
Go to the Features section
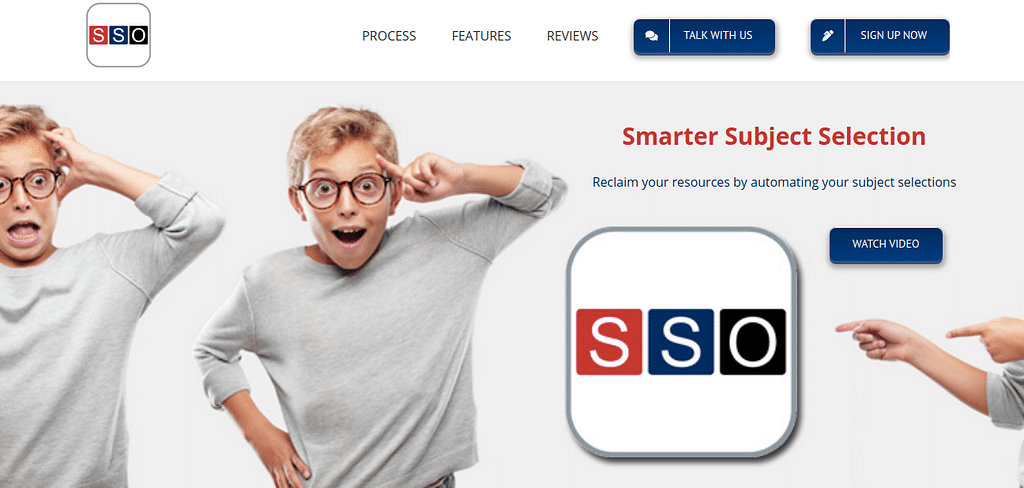[481, 36]
